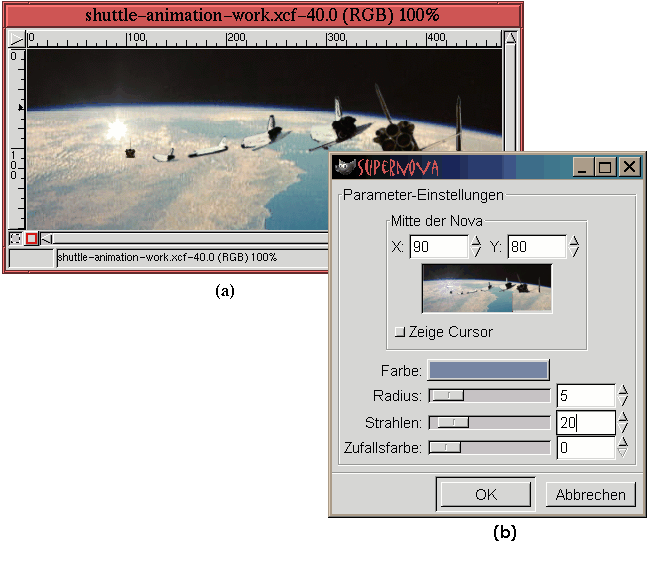The height and width of the screenshot is (571, 647).
Task: Enable the red quick mask button
Action: pos(31,238)
